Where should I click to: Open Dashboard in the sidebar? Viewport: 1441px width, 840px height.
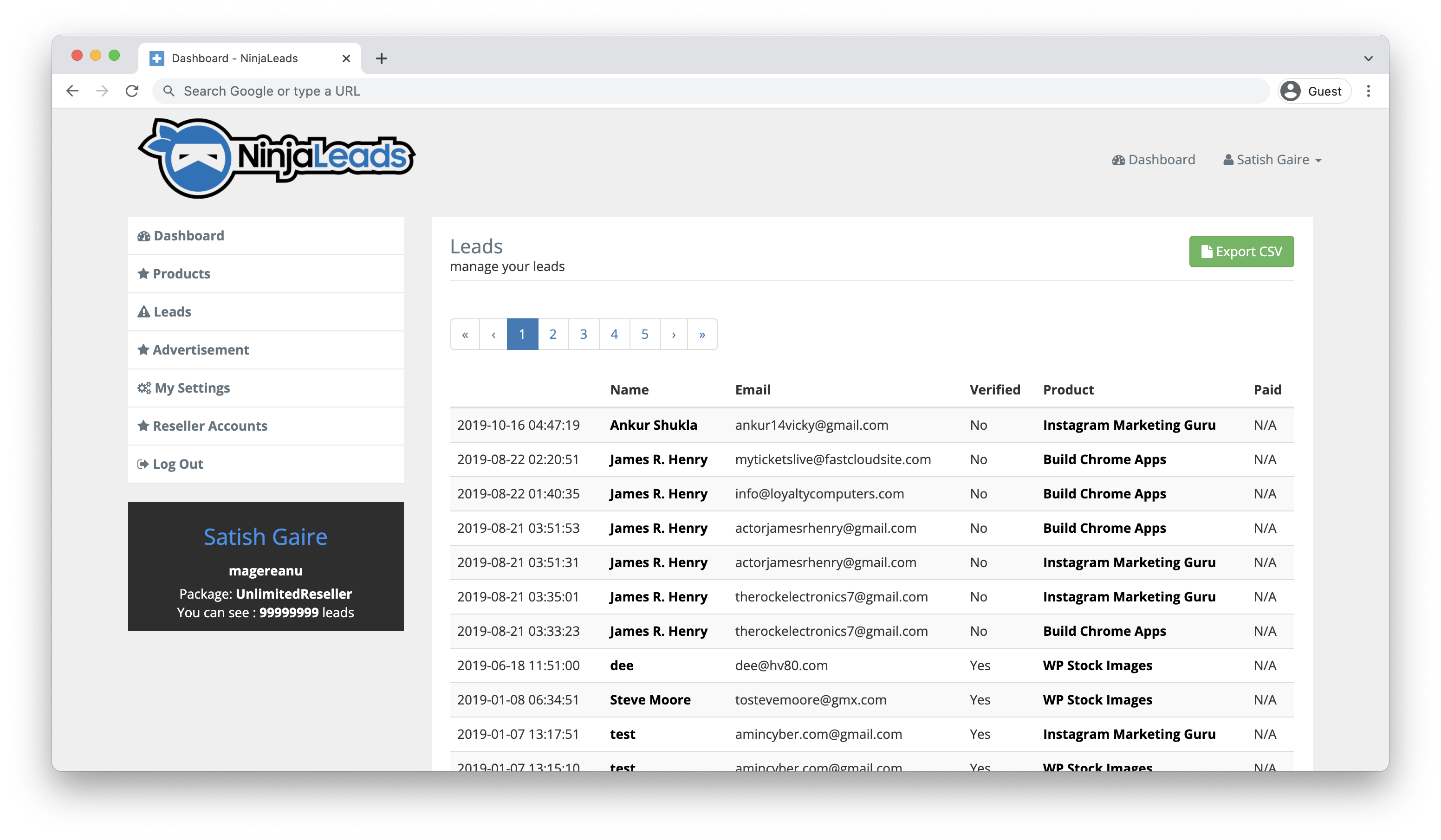pos(266,236)
